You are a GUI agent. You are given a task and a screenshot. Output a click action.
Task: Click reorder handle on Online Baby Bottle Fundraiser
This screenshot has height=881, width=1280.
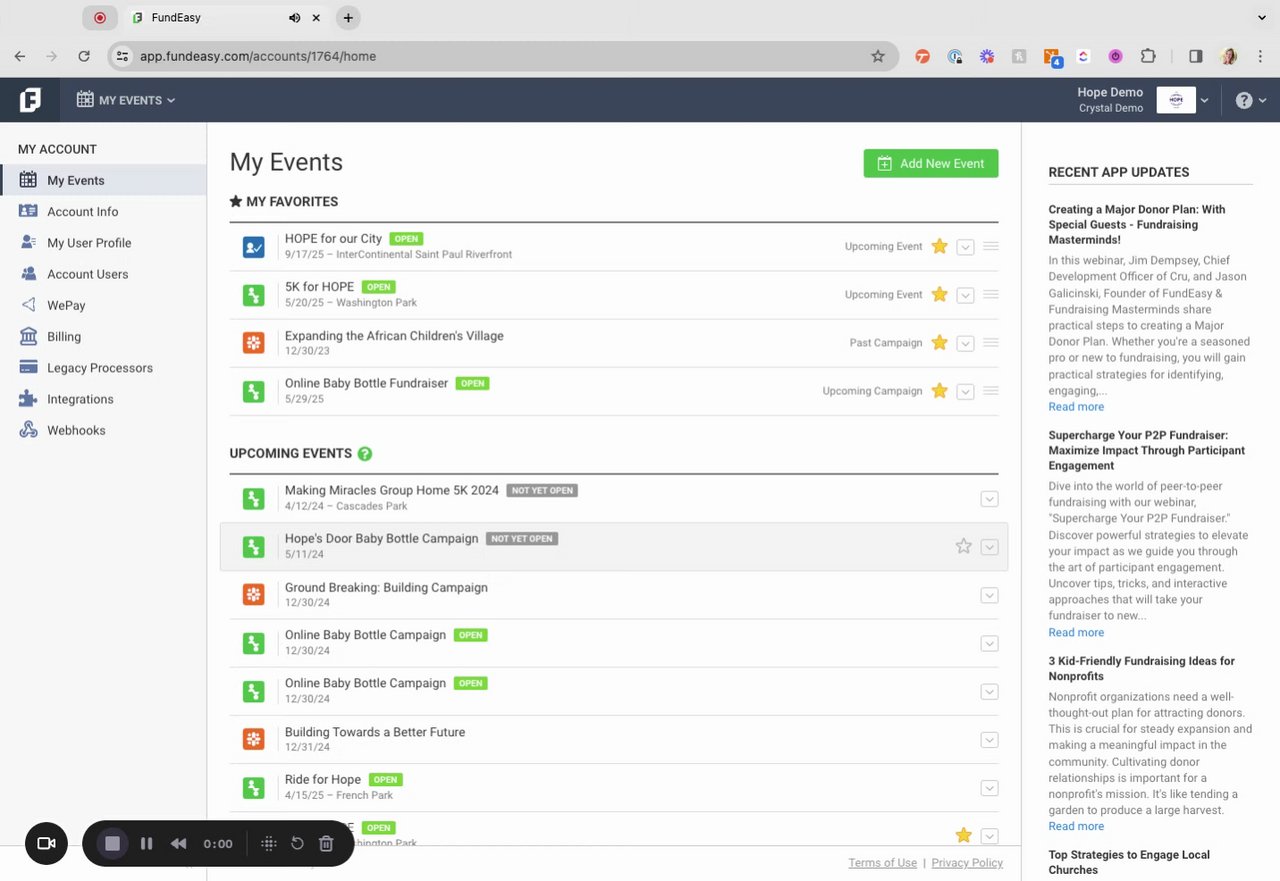(x=990, y=391)
